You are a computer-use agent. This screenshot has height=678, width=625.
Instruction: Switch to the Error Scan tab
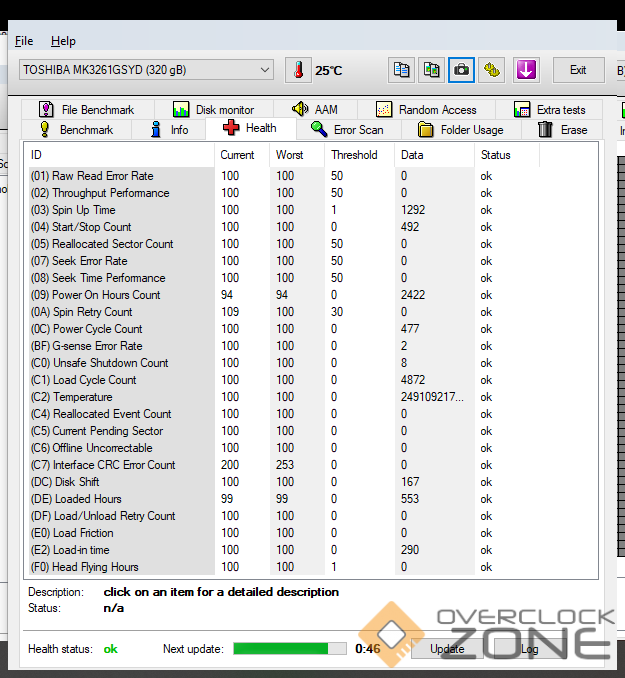tap(348, 130)
